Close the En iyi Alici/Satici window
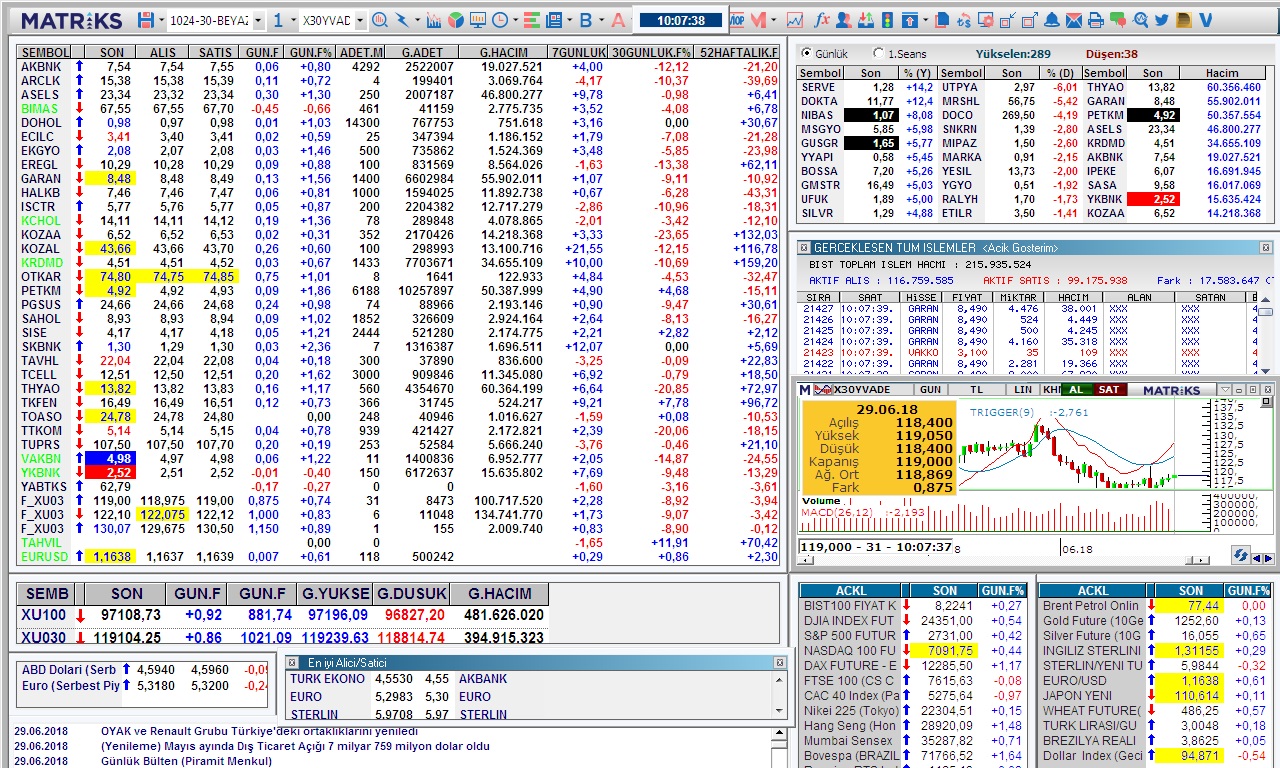This screenshot has height=768, width=1280. [x=780, y=663]
